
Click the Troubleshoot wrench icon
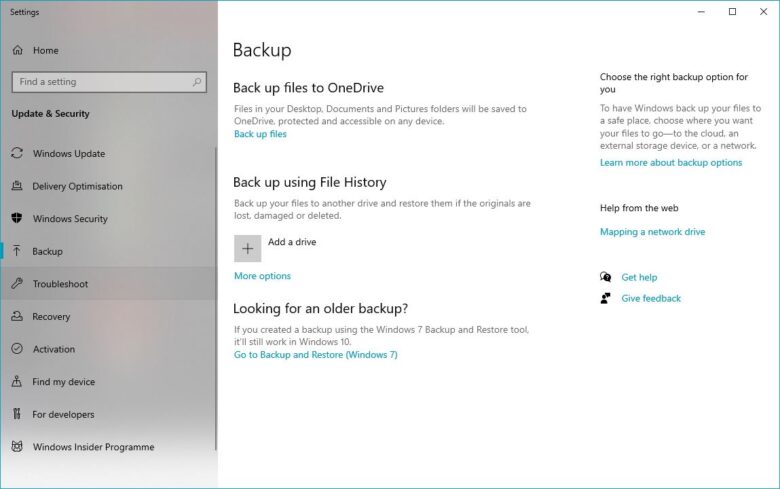pos(17,284)
